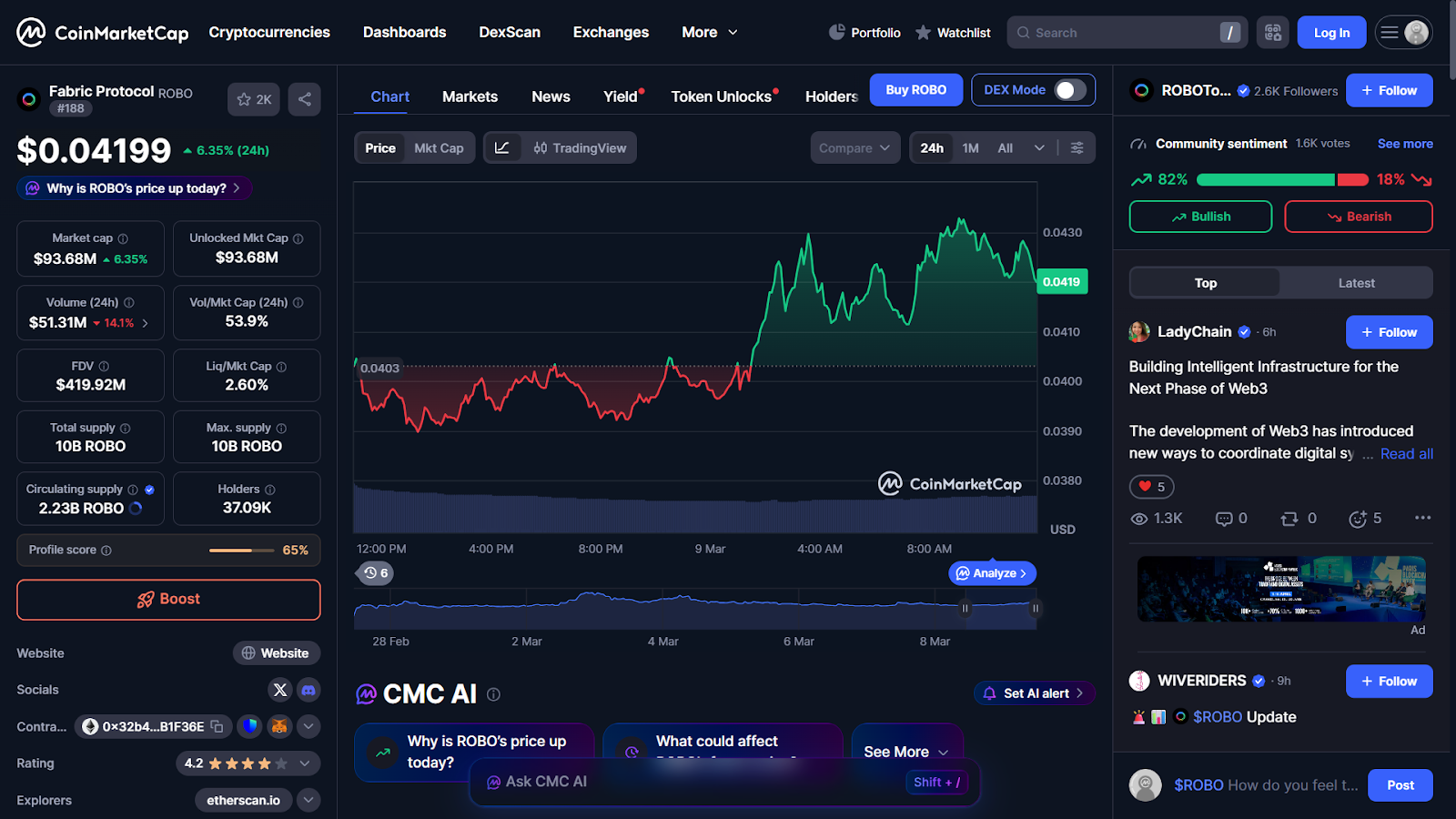Image resolution: width=1456 pixels, height=819 pixels.
Task: Click the Profile score progress bar
Action: coord(241,550)
